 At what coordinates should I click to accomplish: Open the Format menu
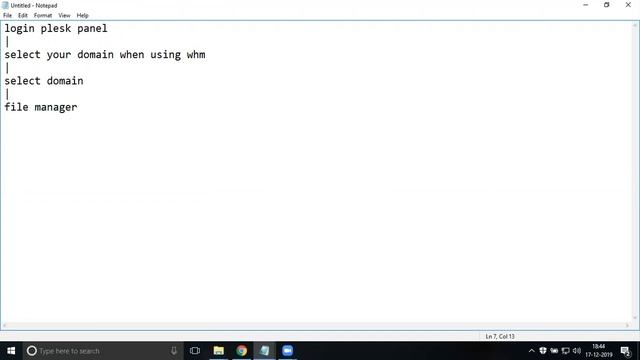(43, 16)
